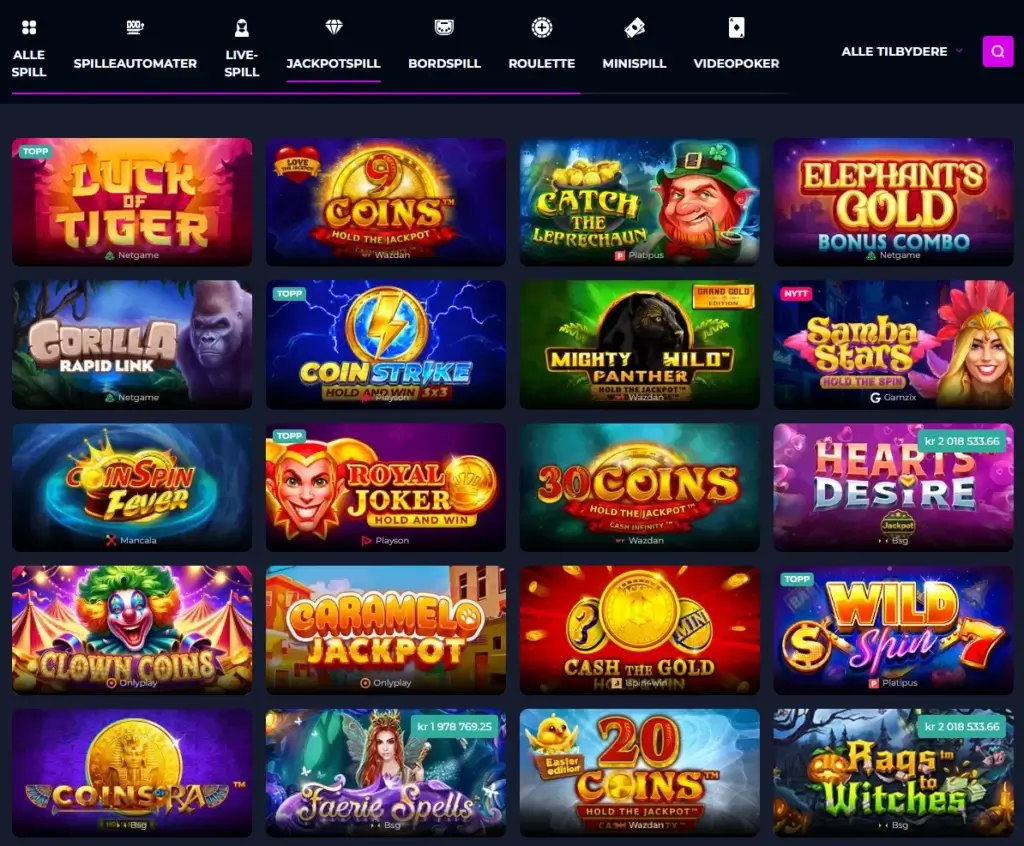Click the Minispill dice icon
The image size is (1024, 846).
[634, 27]
